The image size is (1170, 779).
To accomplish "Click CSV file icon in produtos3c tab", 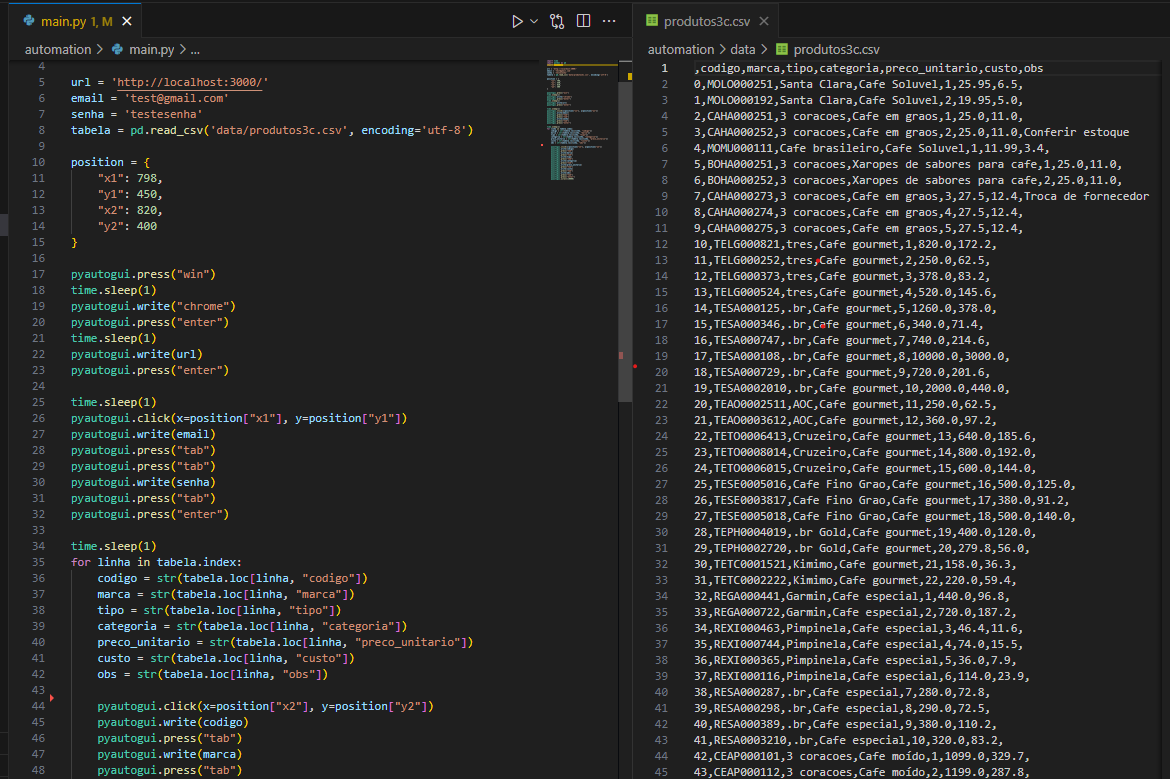I will pos(652,21).
